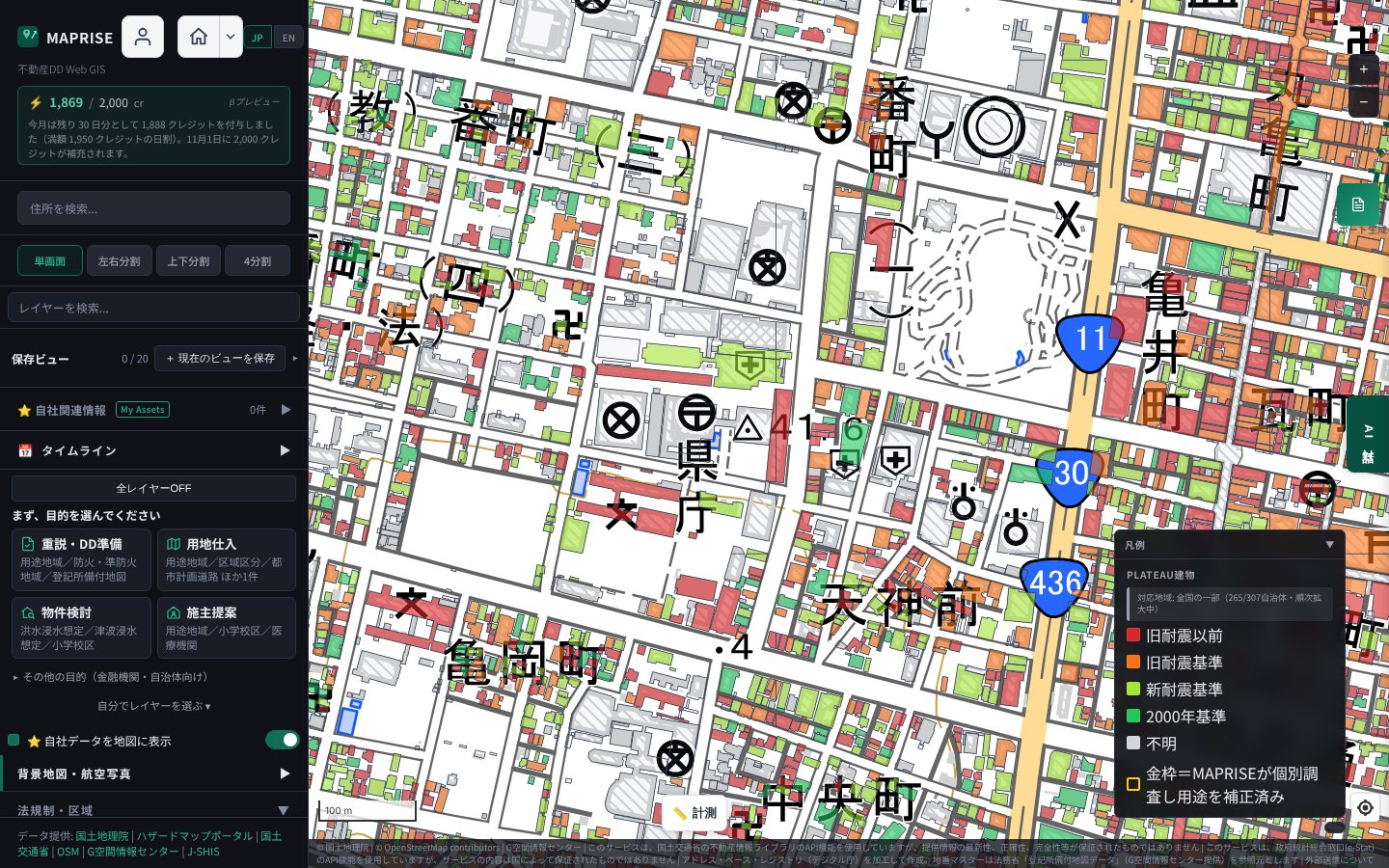Click the green document icon on the map edge

(x=1358, y=204)
